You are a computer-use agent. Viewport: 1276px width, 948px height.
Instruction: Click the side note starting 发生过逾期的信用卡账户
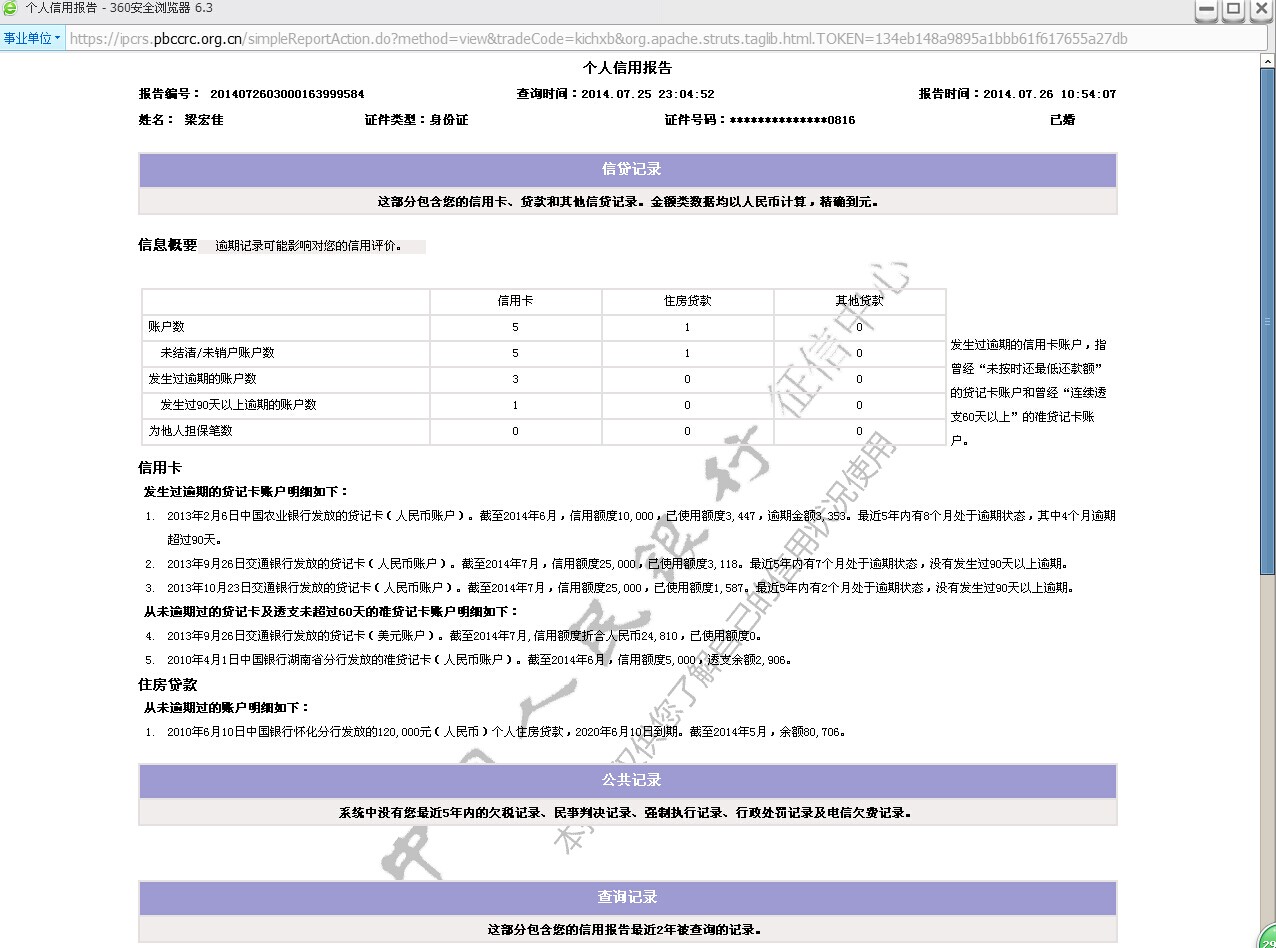(x=1029, y=392)
